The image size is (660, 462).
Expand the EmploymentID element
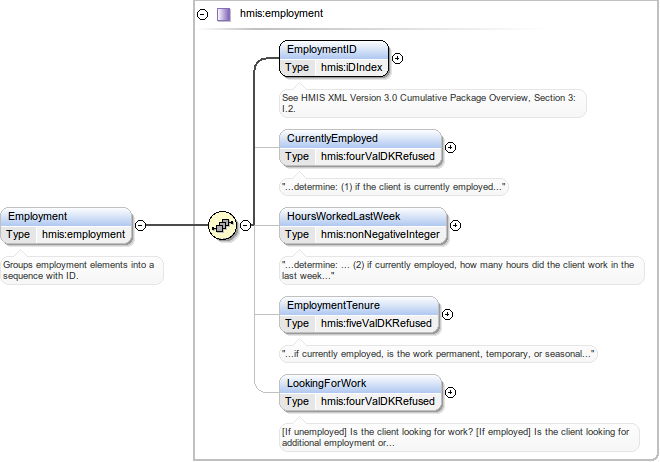coord(397,58)
